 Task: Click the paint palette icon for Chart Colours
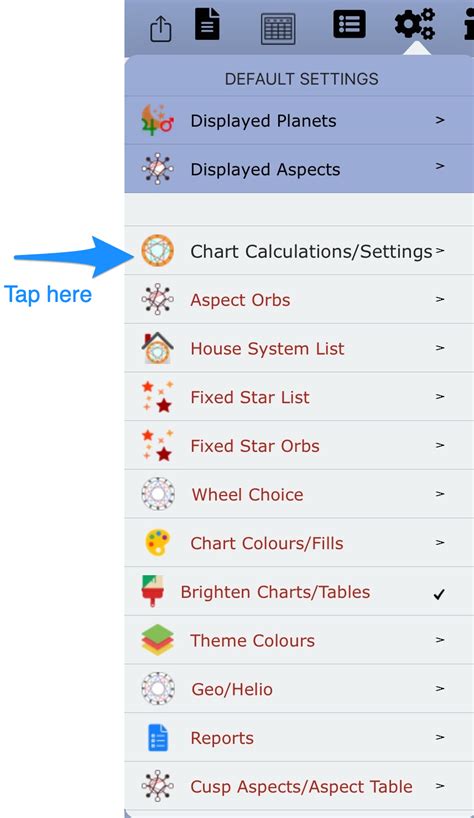[x=157, y=543]
